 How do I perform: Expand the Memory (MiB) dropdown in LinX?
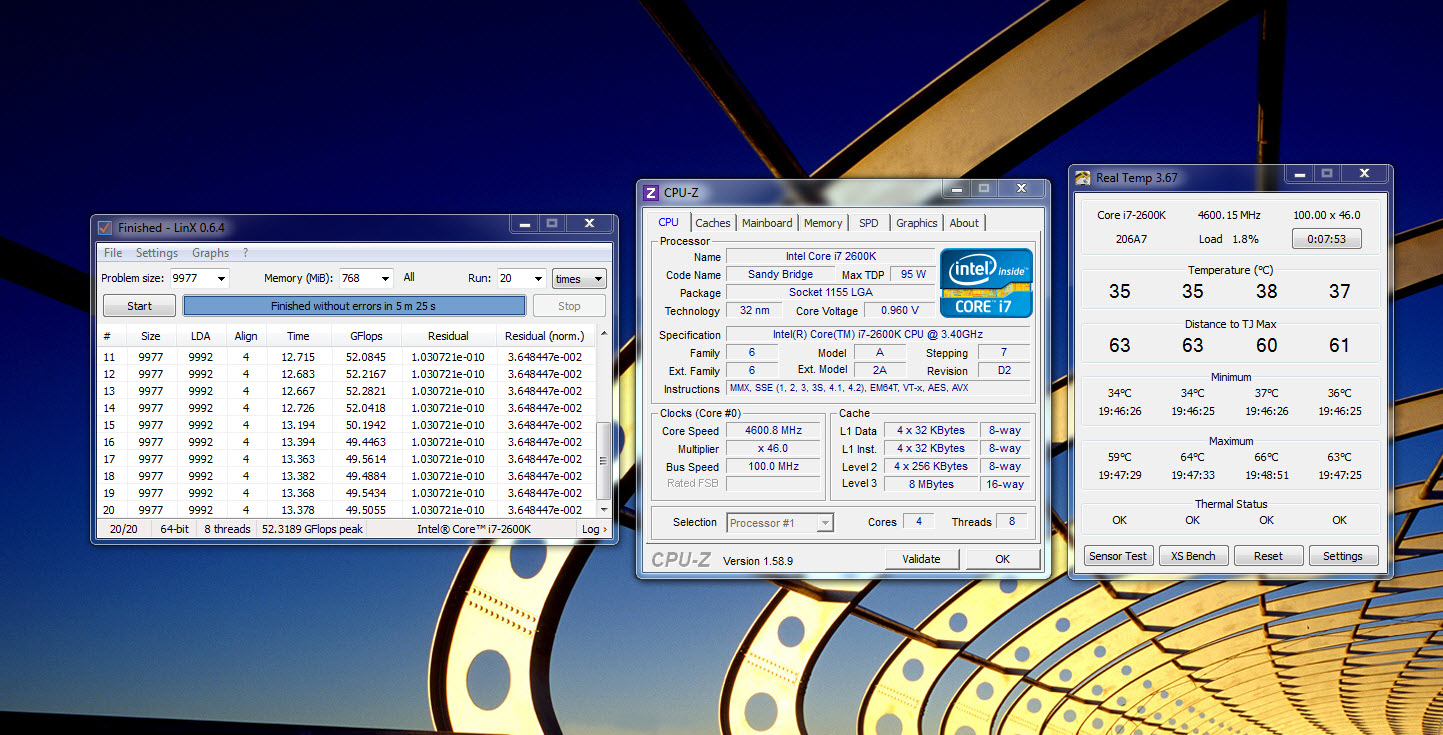tap(385, 279)
